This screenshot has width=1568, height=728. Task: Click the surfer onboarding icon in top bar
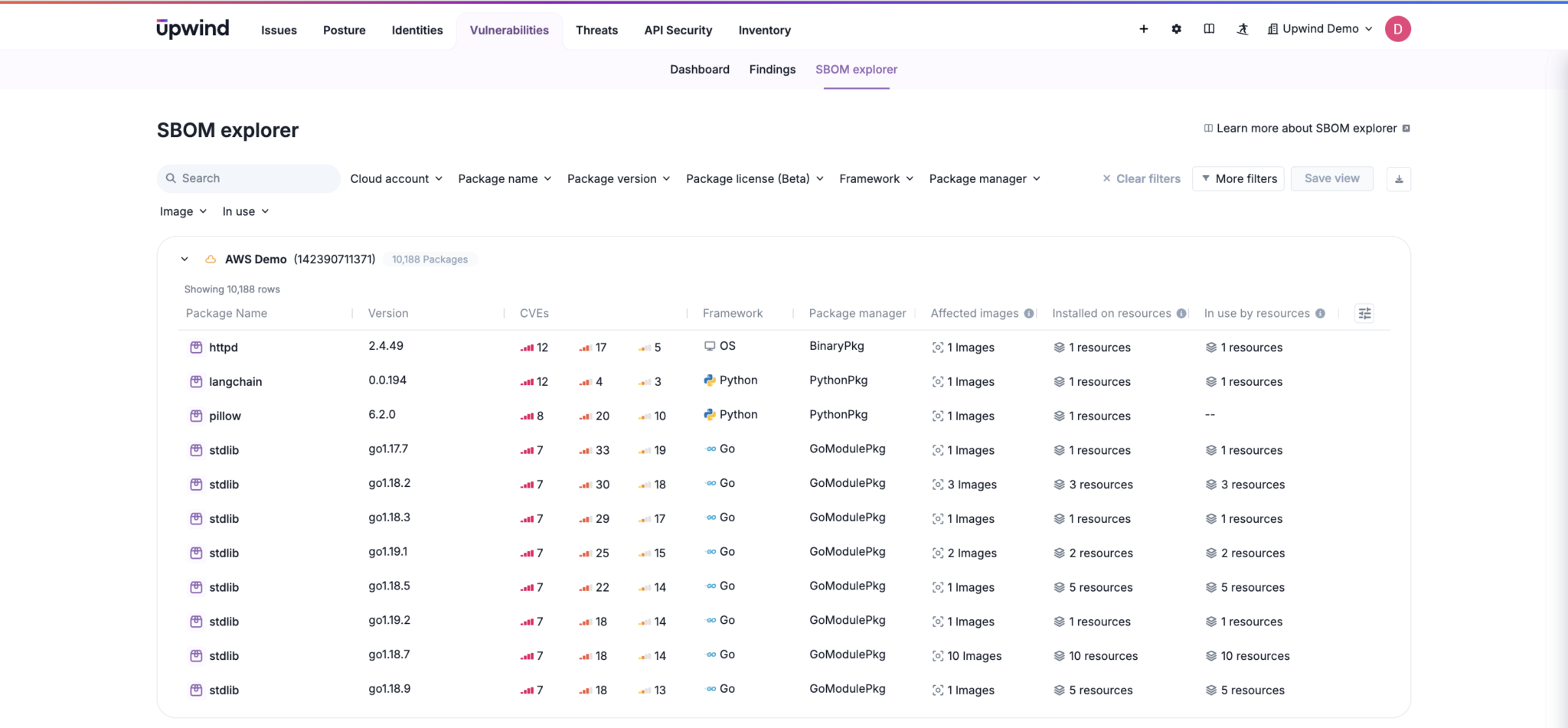point(1243,28)
